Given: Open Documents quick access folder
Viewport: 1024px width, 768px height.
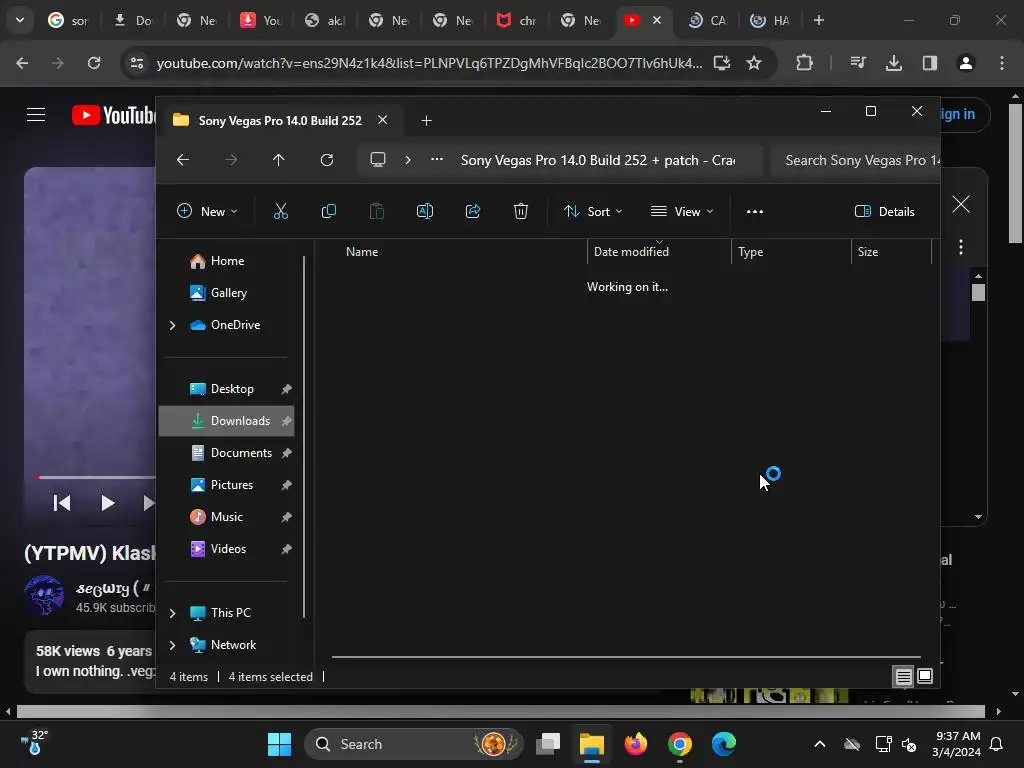Looking at the screenshot, I should [x=227, y=453].
